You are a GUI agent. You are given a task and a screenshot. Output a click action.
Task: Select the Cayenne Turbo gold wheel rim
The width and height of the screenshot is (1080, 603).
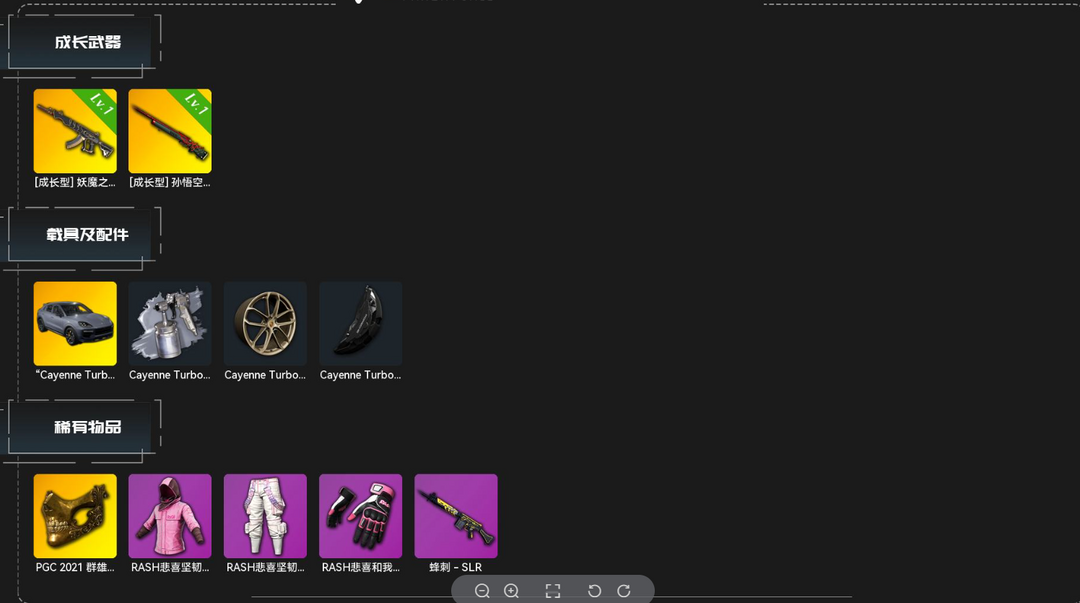[265, 323]
